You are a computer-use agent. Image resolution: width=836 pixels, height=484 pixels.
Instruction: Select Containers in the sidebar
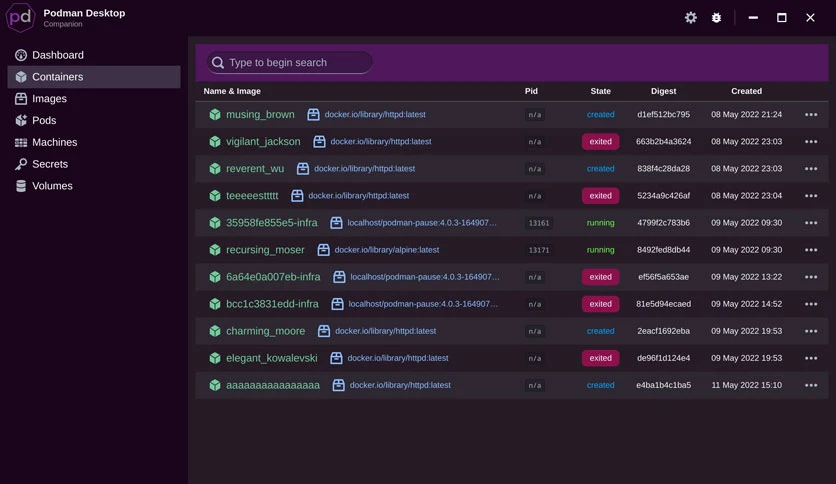pos(94,77)
